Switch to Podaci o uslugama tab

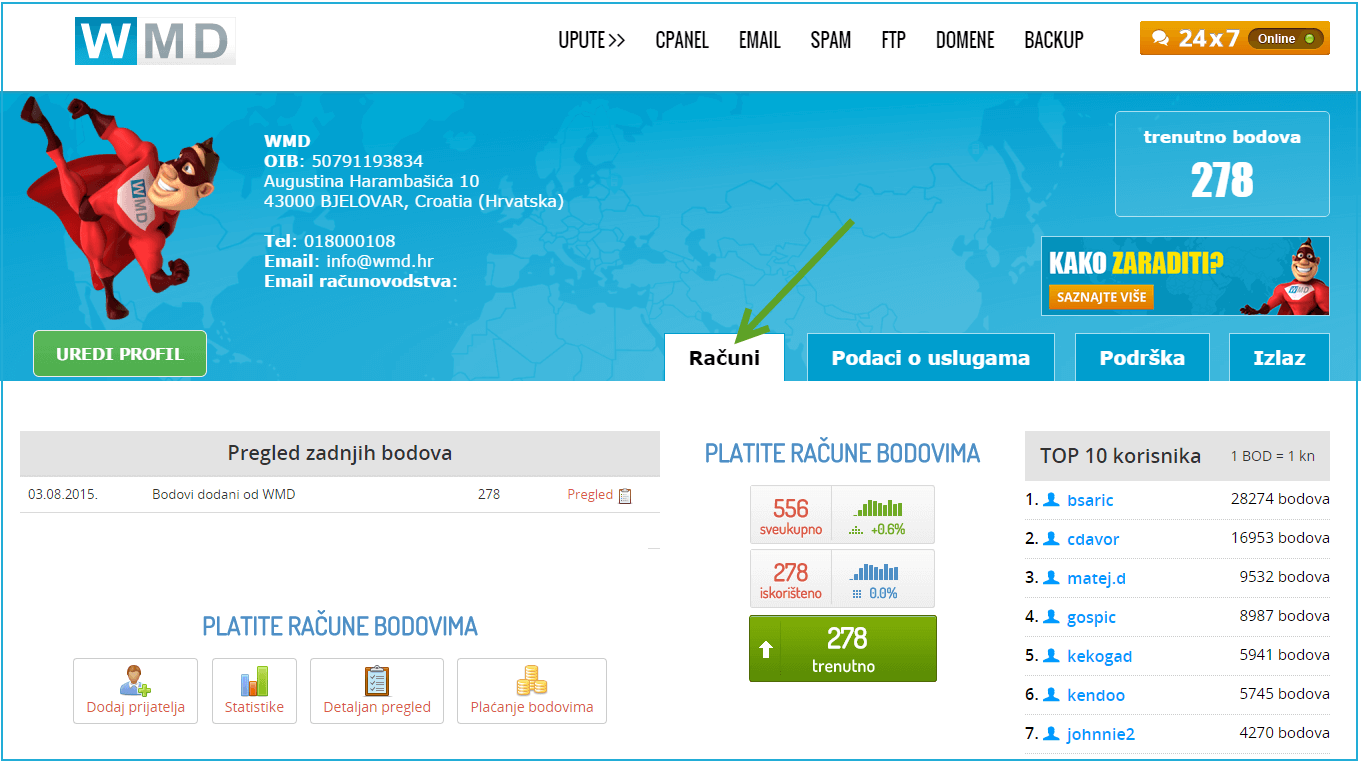(x=930, y=358)
